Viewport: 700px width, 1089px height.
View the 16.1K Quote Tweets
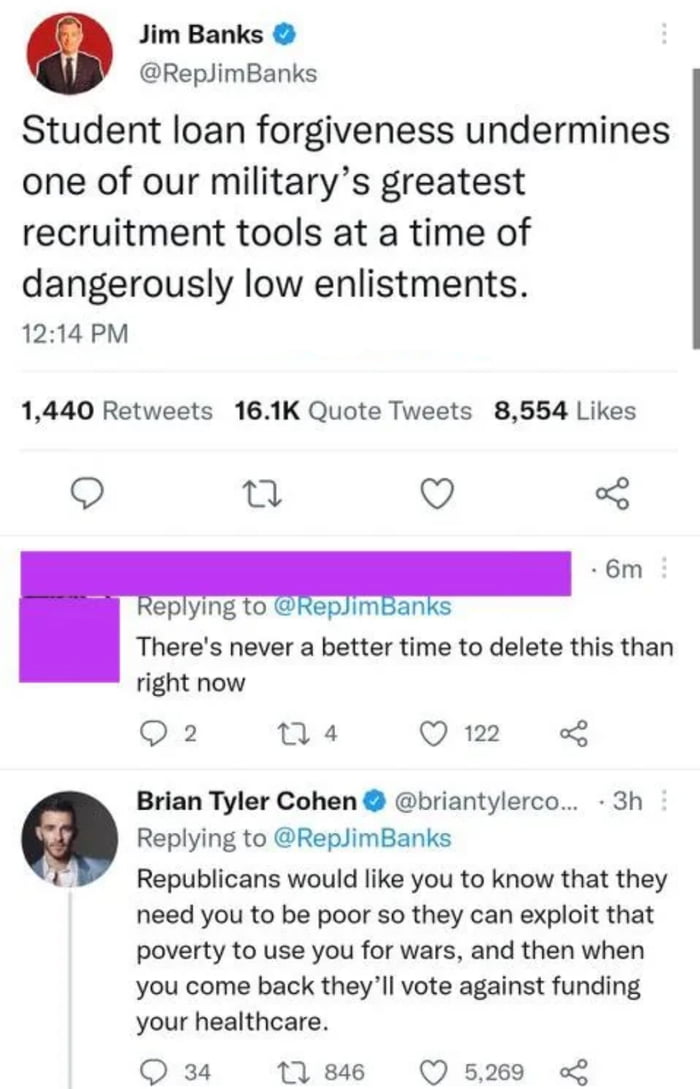click(x=352, y=410)
